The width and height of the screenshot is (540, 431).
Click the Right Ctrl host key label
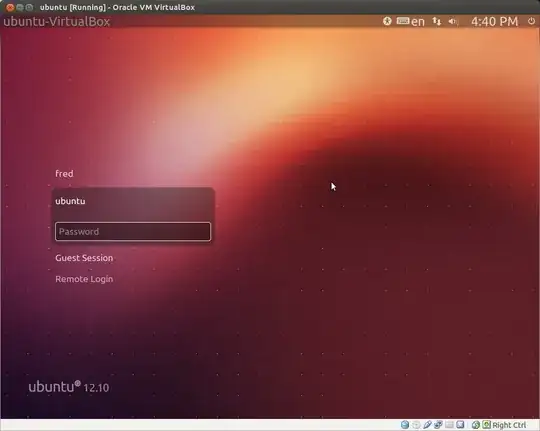[509, 425]
